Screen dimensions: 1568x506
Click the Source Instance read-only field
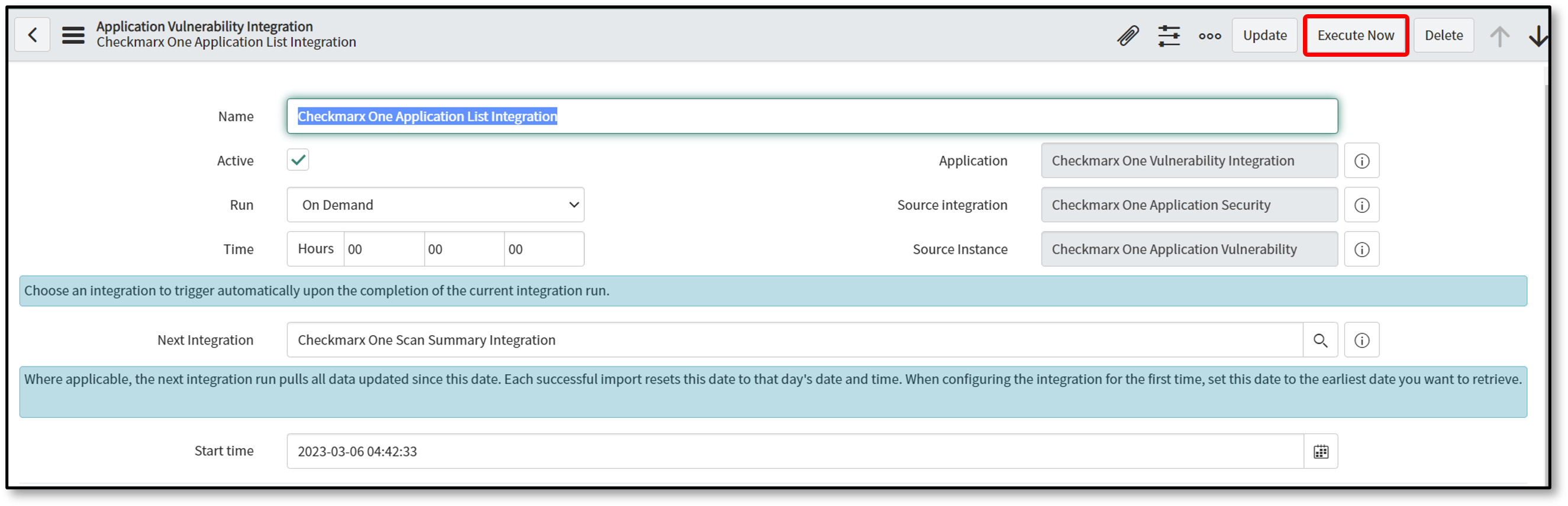pyautogui.click(x=1189, y=250)
